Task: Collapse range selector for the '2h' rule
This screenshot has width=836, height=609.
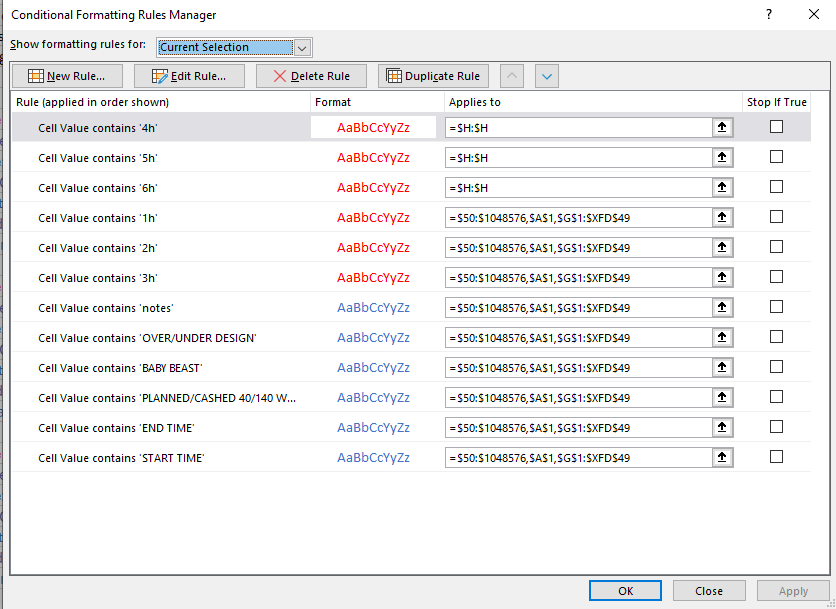Action: click(722, 247)
